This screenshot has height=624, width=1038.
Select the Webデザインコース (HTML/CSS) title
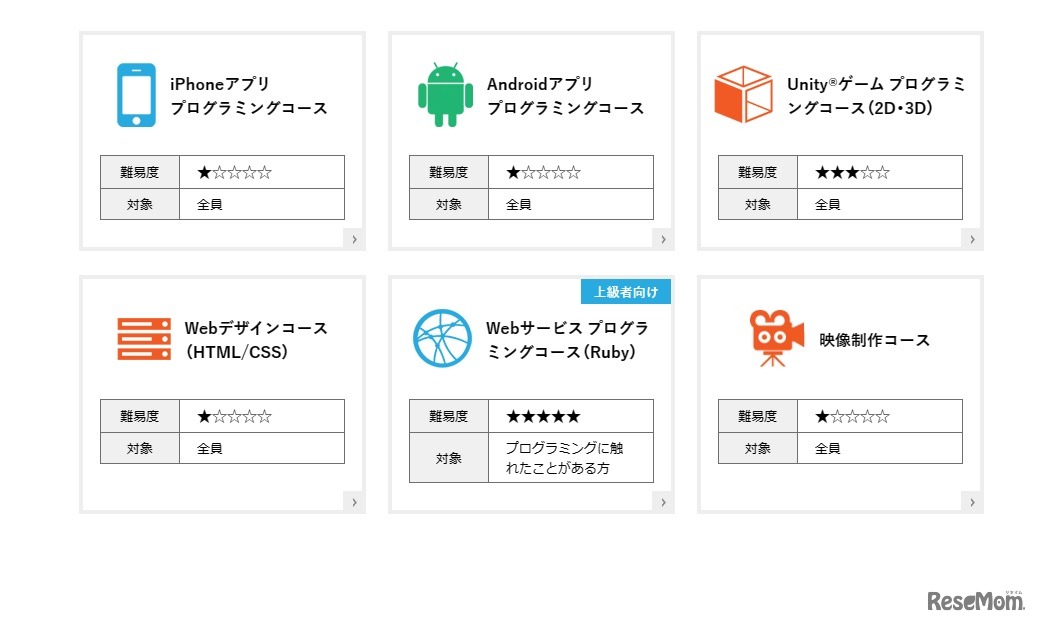(256, 339)
